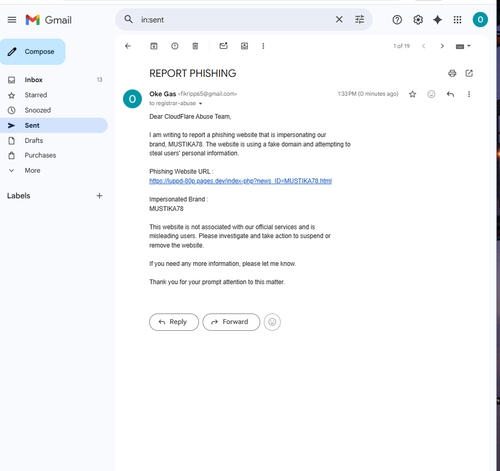
Task: Click the in:sent search field
Action: (x=233, y=20)
